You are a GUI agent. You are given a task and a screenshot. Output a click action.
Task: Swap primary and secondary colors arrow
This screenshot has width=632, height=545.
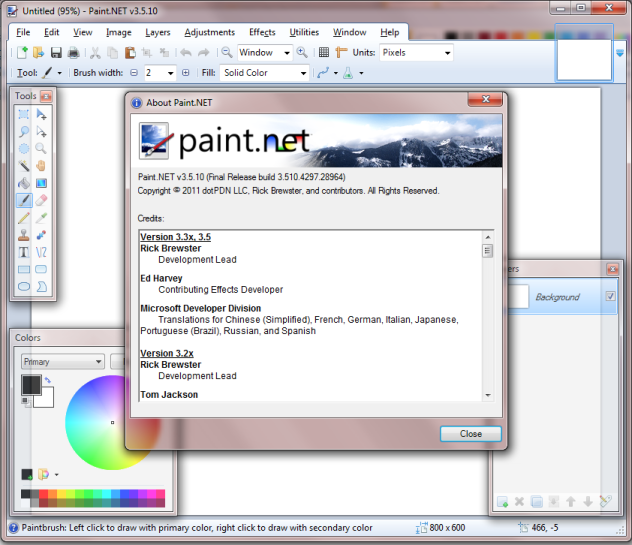(x=48, y=380)
